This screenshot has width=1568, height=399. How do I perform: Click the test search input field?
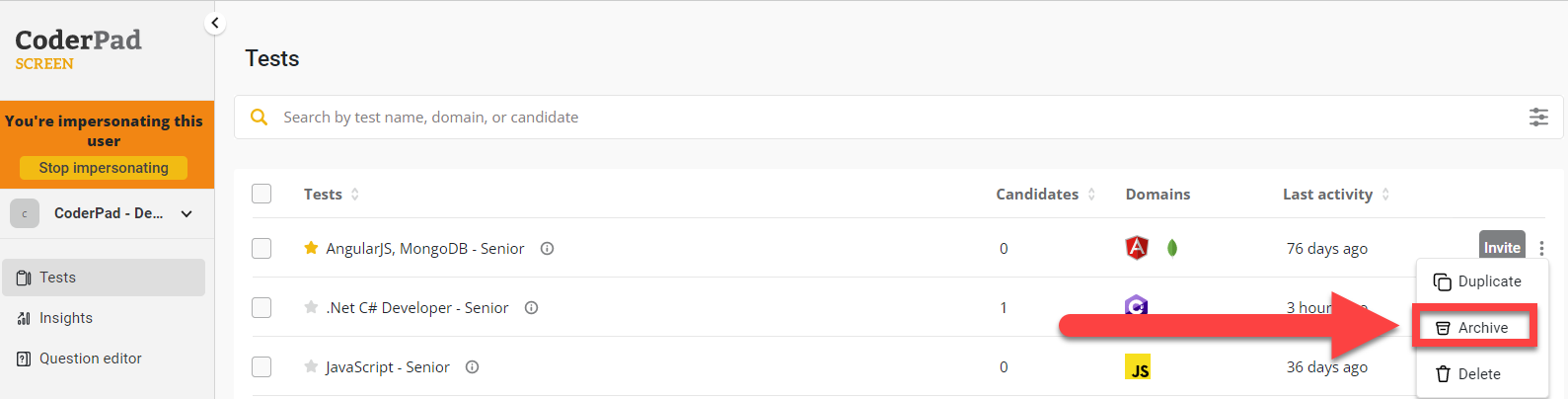pos(789,118)
